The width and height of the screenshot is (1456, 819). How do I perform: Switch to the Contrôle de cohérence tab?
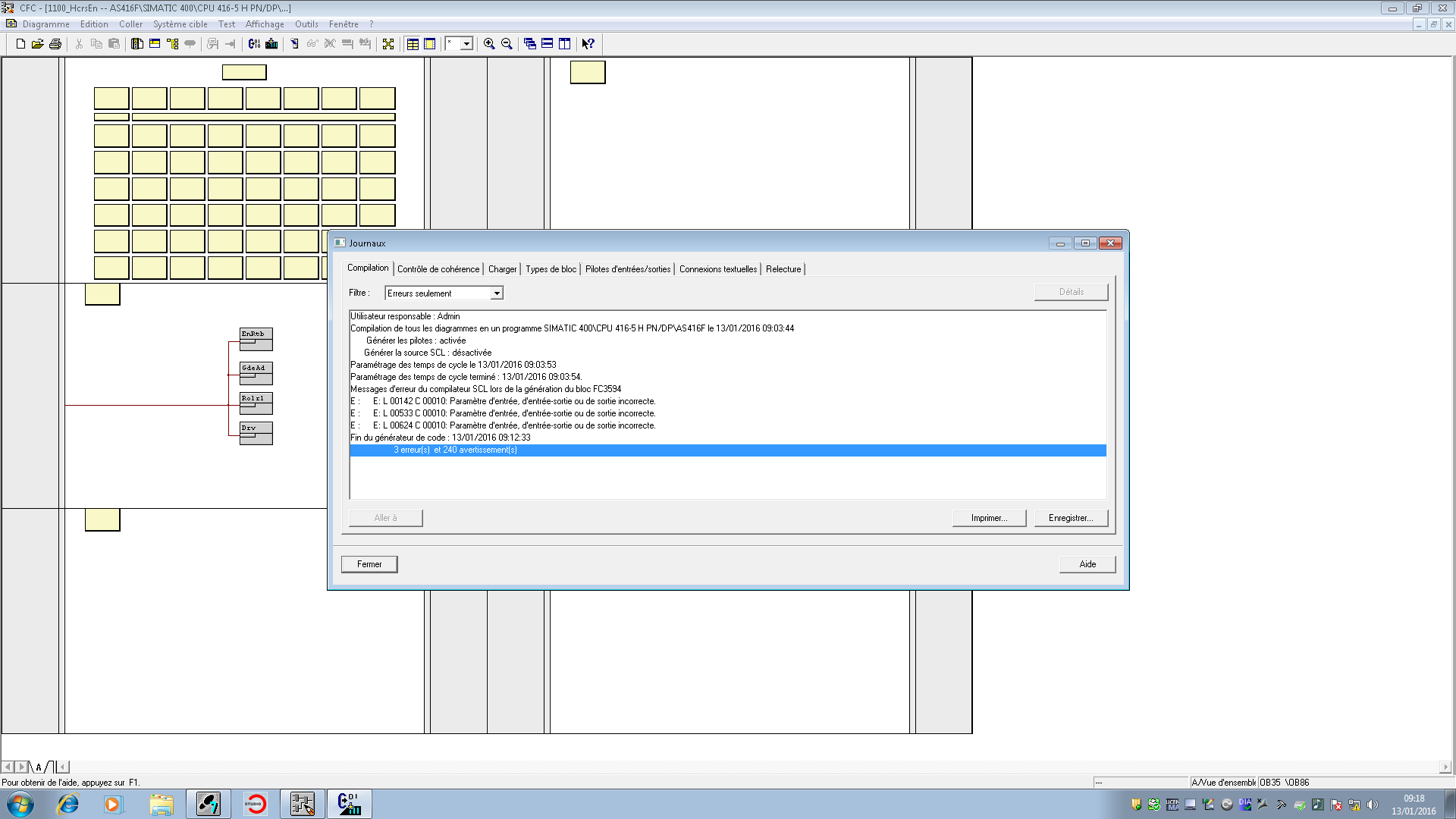tap(438, 269)
